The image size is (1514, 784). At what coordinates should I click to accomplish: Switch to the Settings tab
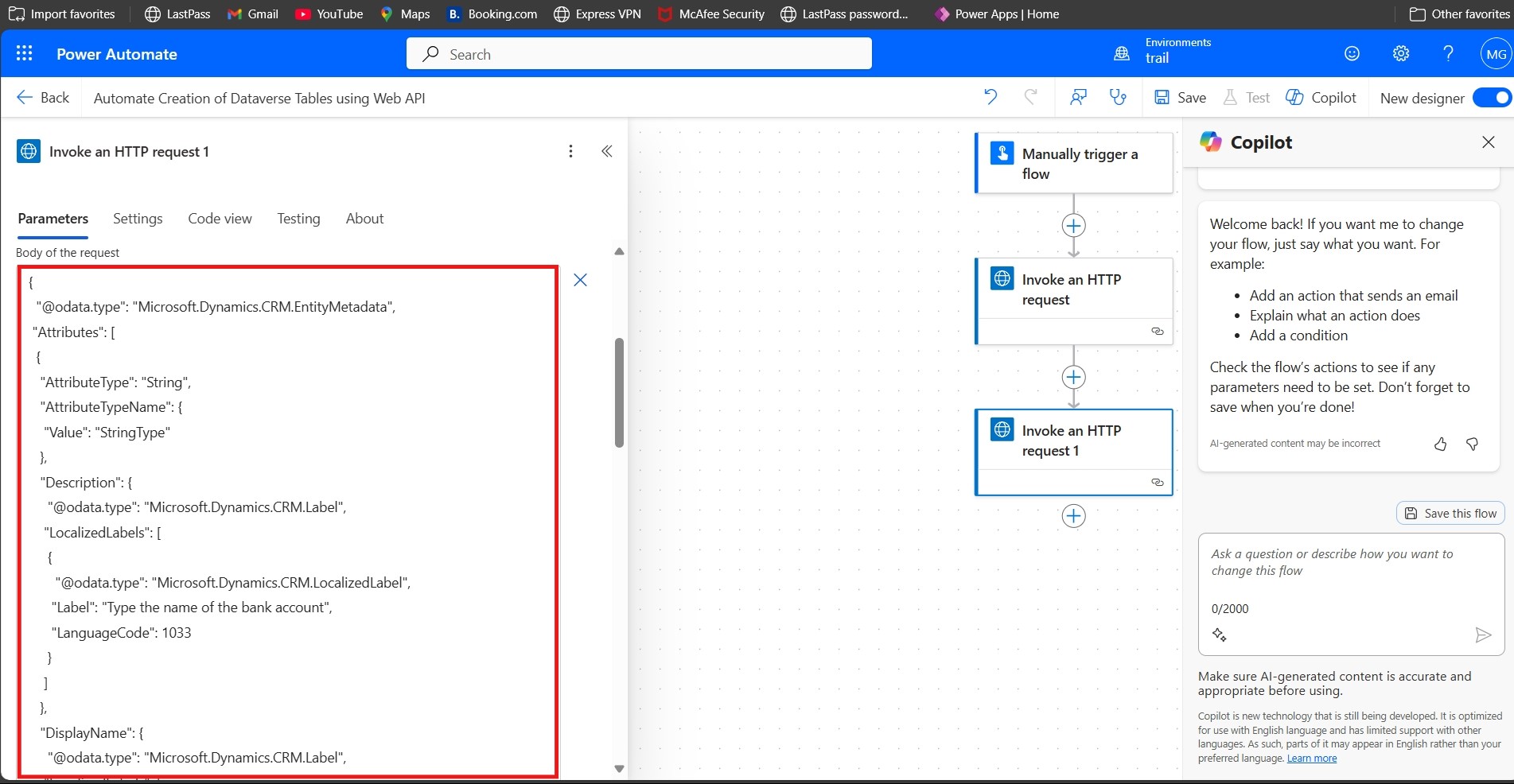pyautogui.click(x=138, y=219)
